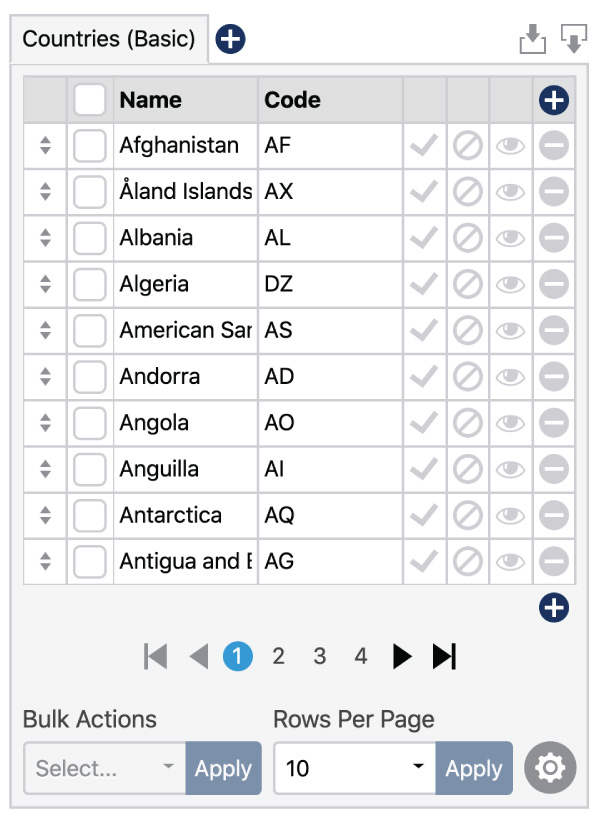Image resolution: width=600 pixels, height=821 pixels.
Task: Disable the Albania row with prohibit icon
Action: (466, 237)
